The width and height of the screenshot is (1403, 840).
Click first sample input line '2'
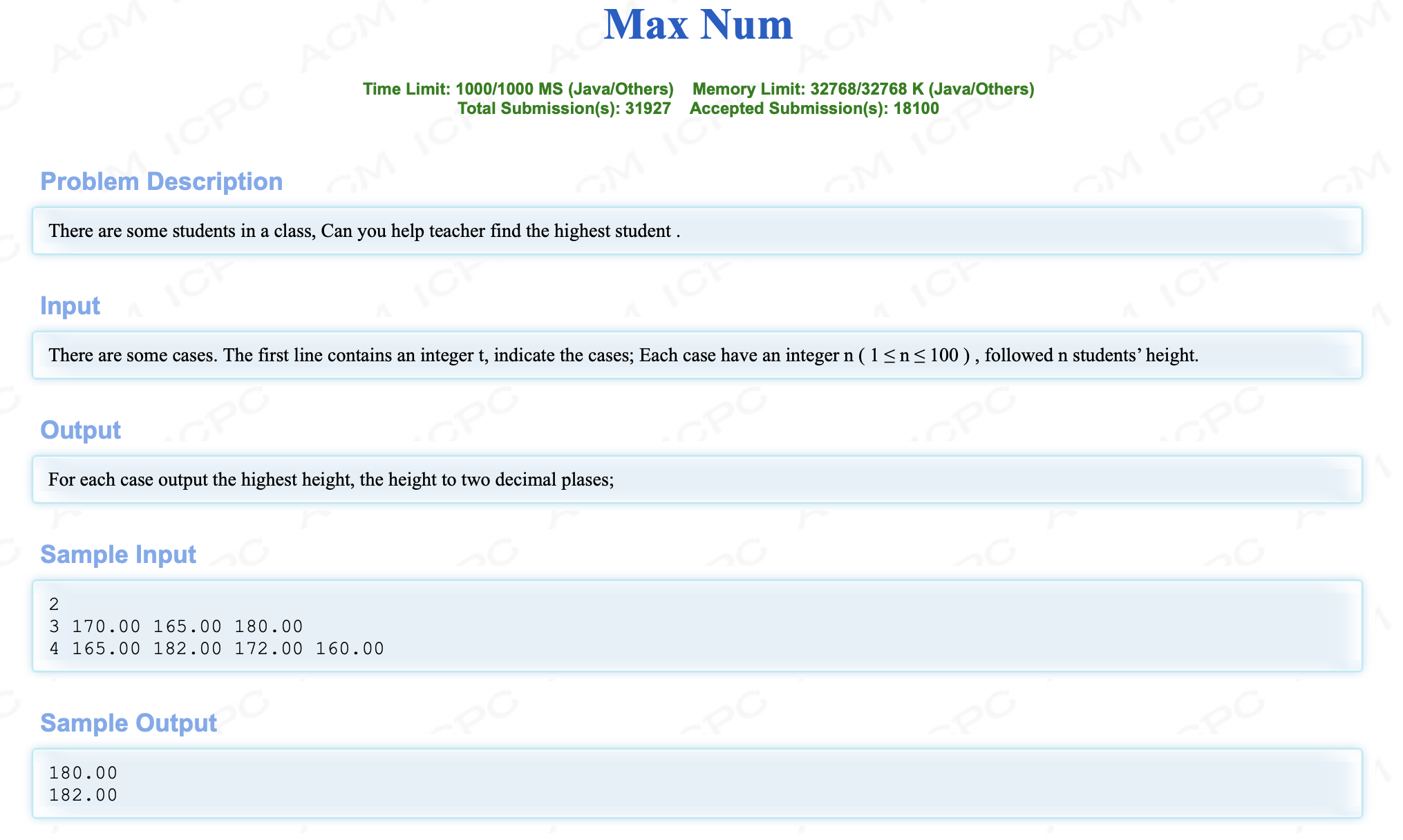click(x=54, y=604)
